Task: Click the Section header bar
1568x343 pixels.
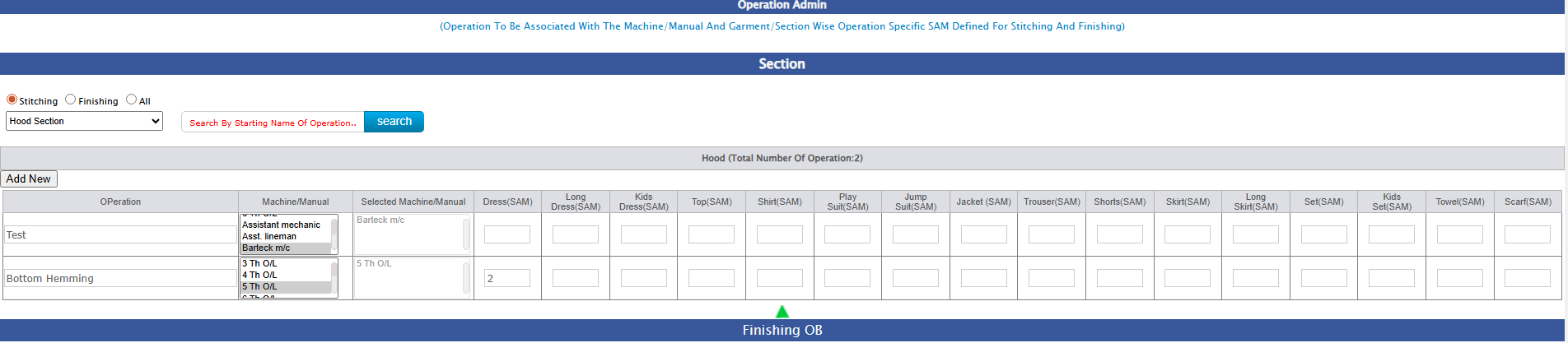Action: click(782, 63)
